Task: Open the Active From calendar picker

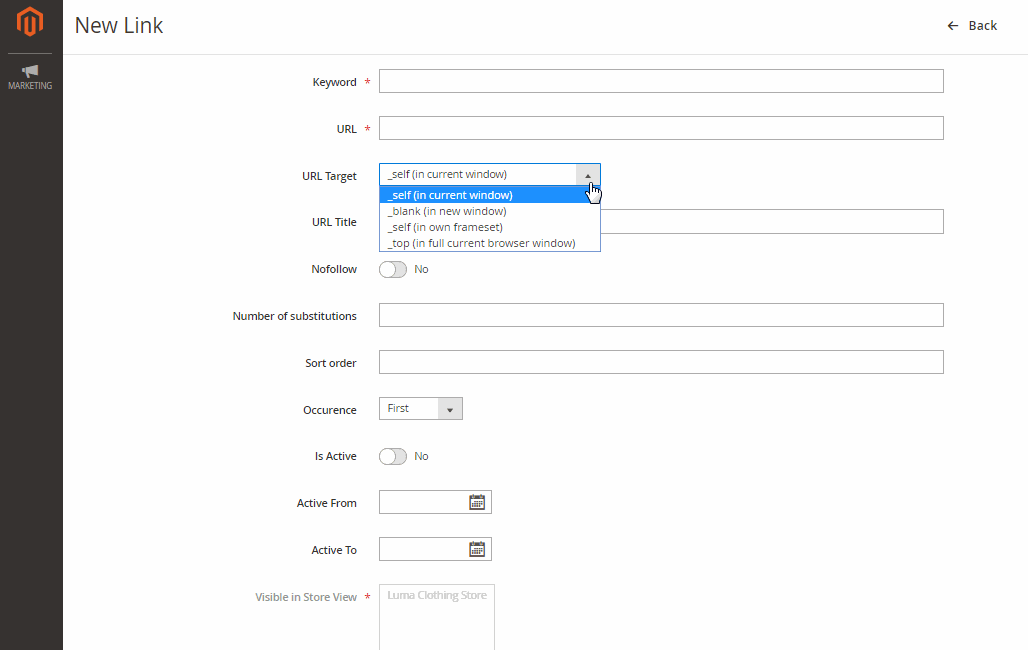Action: pos(477,502)
